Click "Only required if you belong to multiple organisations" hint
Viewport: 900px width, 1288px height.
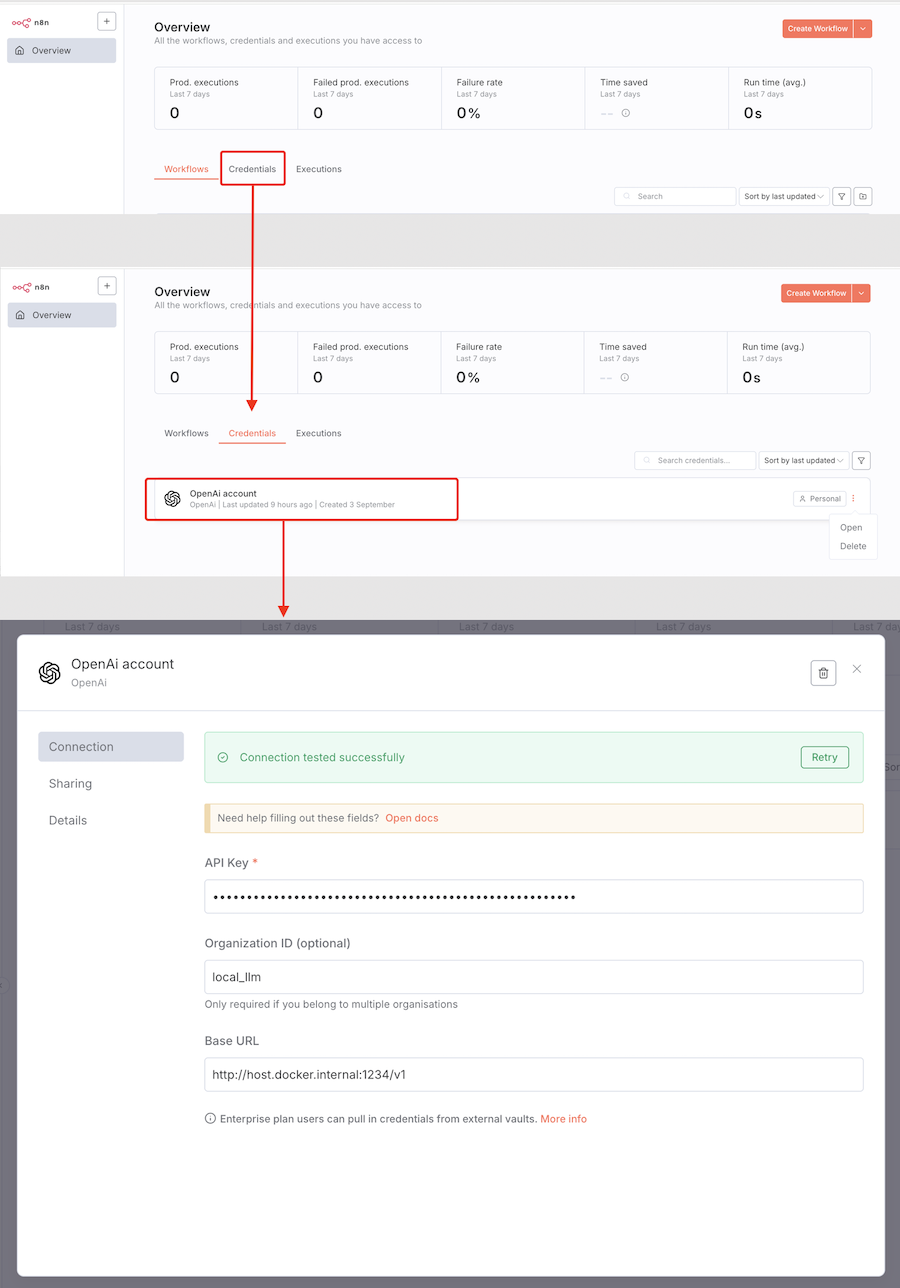coord(331,1004)
